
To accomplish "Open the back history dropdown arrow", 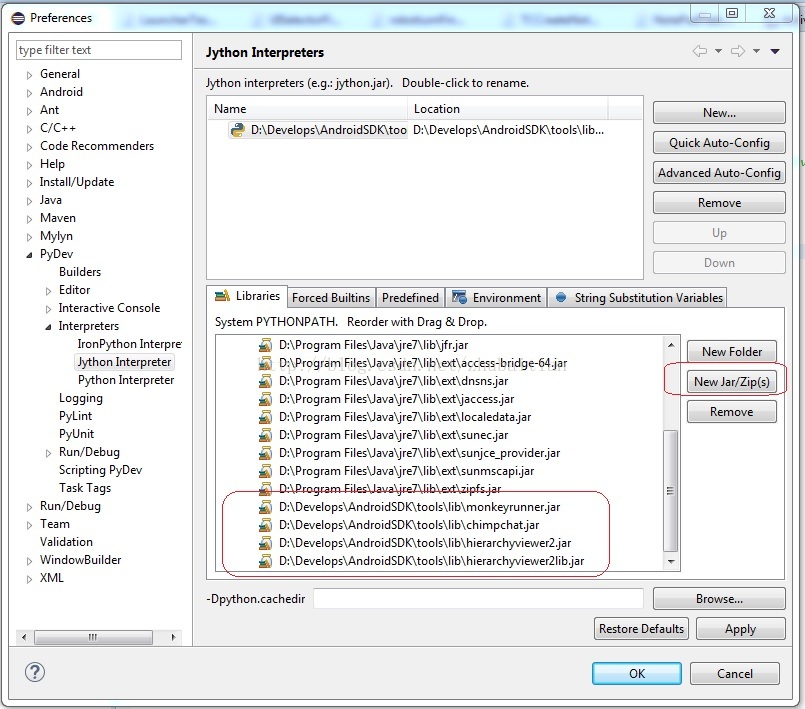I will 718,51.
